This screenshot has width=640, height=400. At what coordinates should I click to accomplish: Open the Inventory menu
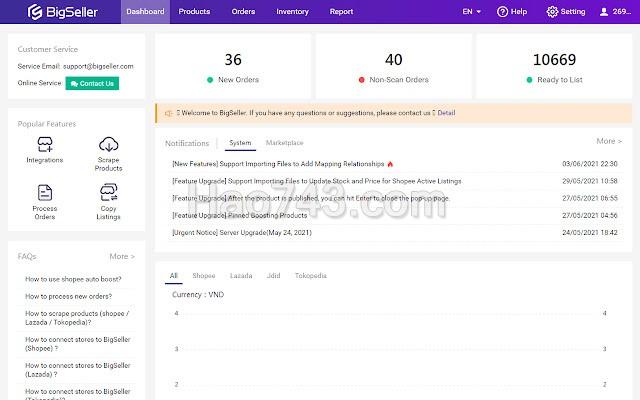point(292,12)
